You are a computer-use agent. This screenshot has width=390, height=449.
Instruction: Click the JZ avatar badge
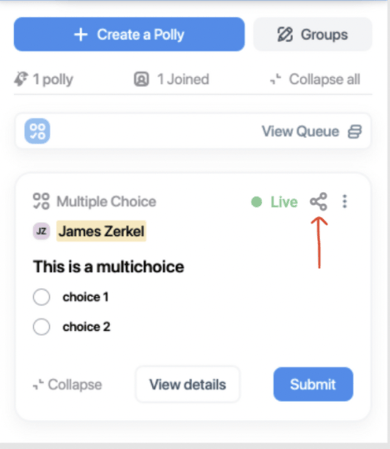pyautogui.click(x=41, y=231)
